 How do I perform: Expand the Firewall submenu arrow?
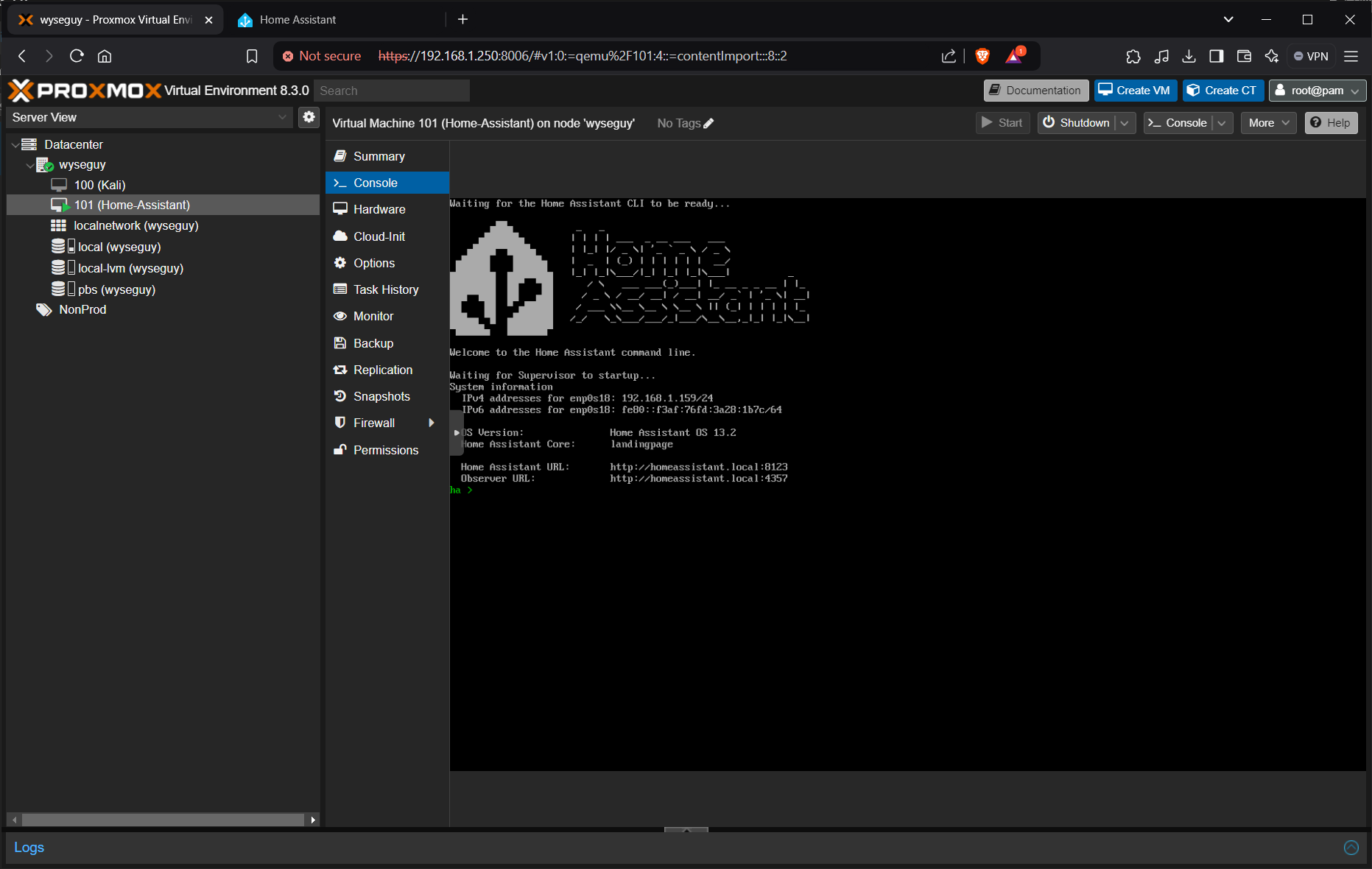432,423
